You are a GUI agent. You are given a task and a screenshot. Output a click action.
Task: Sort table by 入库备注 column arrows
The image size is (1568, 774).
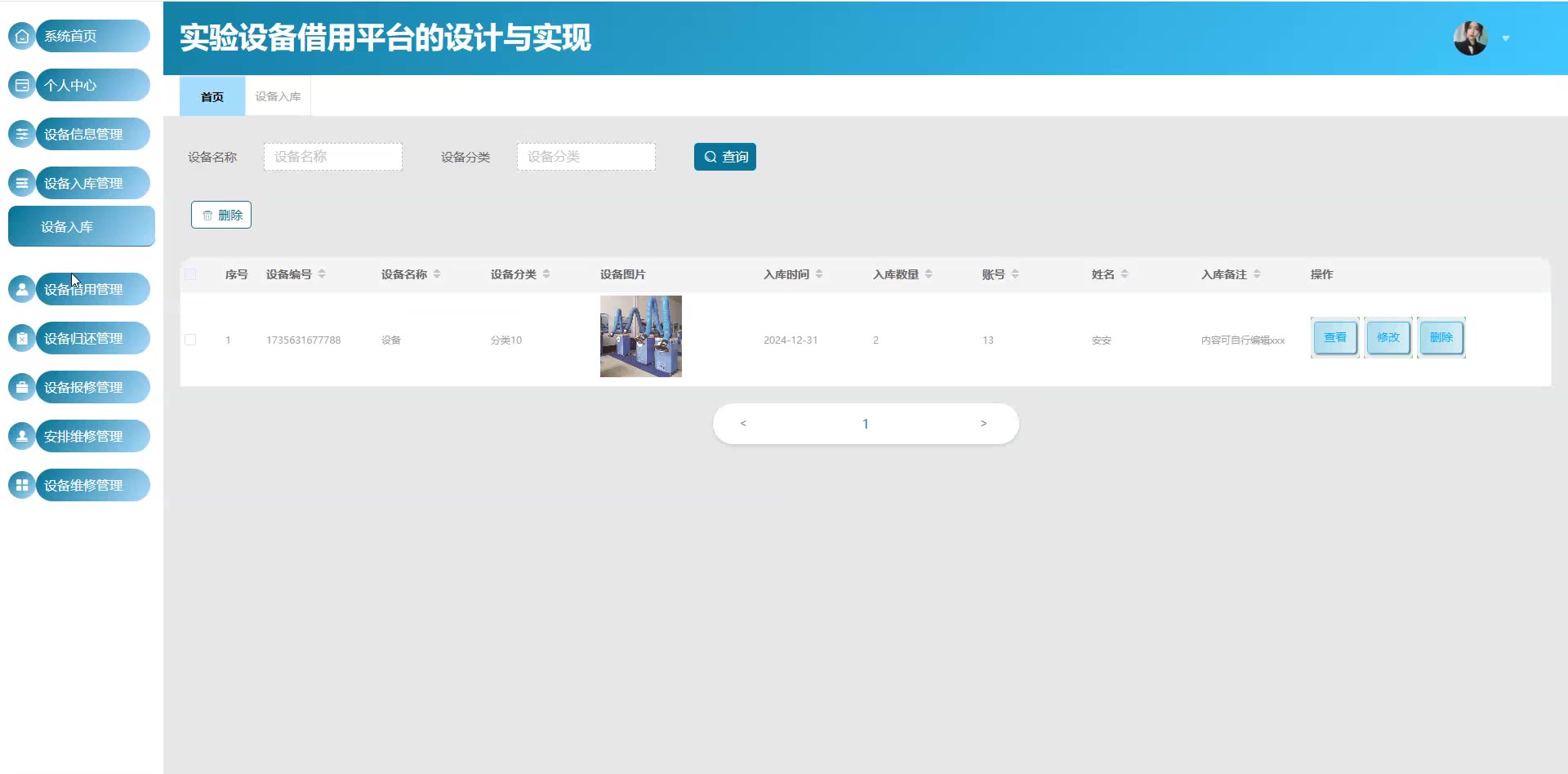(1257, 274)
